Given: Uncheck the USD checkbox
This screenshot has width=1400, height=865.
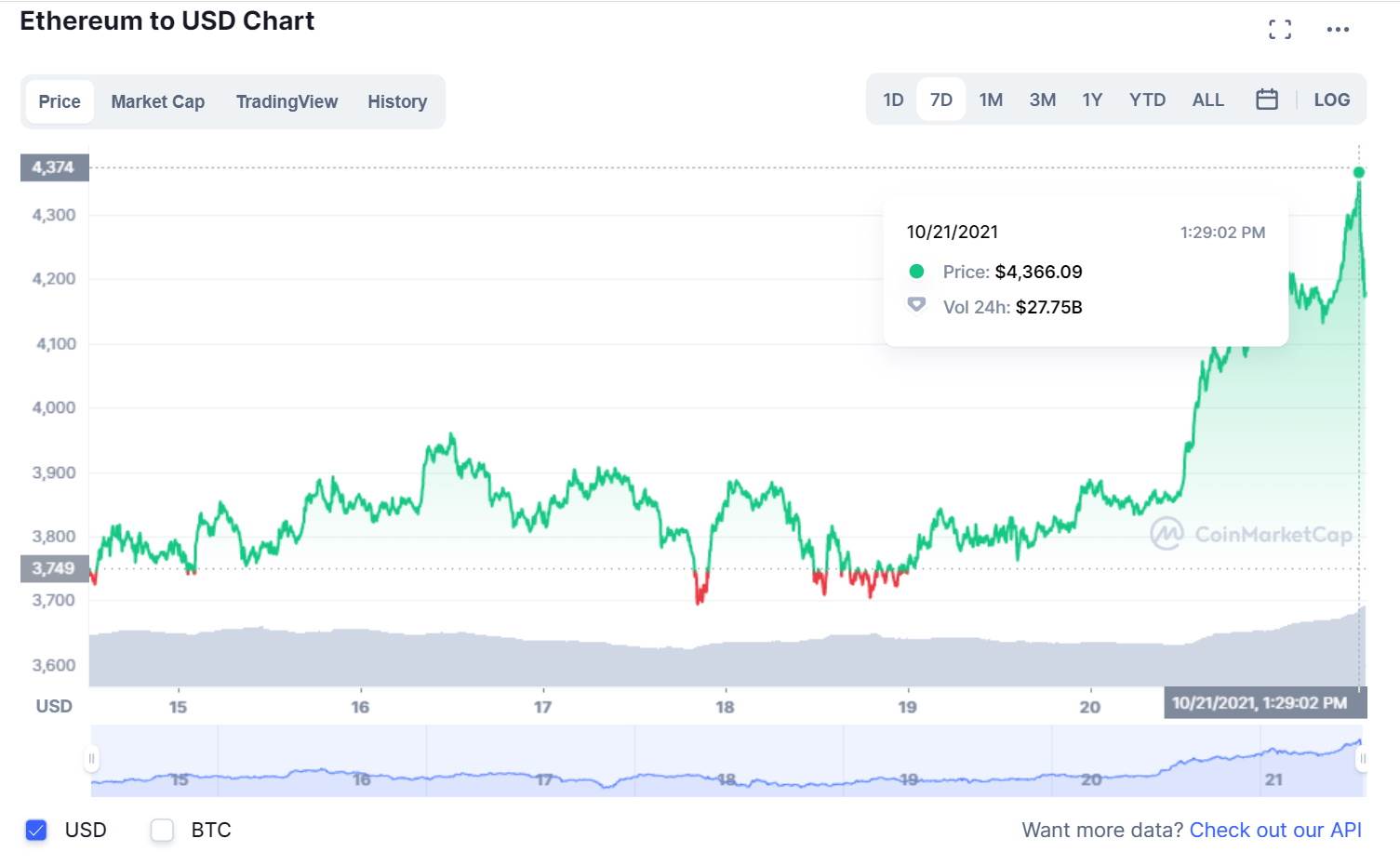Looking at the screenshot, I should coord(35,830).
